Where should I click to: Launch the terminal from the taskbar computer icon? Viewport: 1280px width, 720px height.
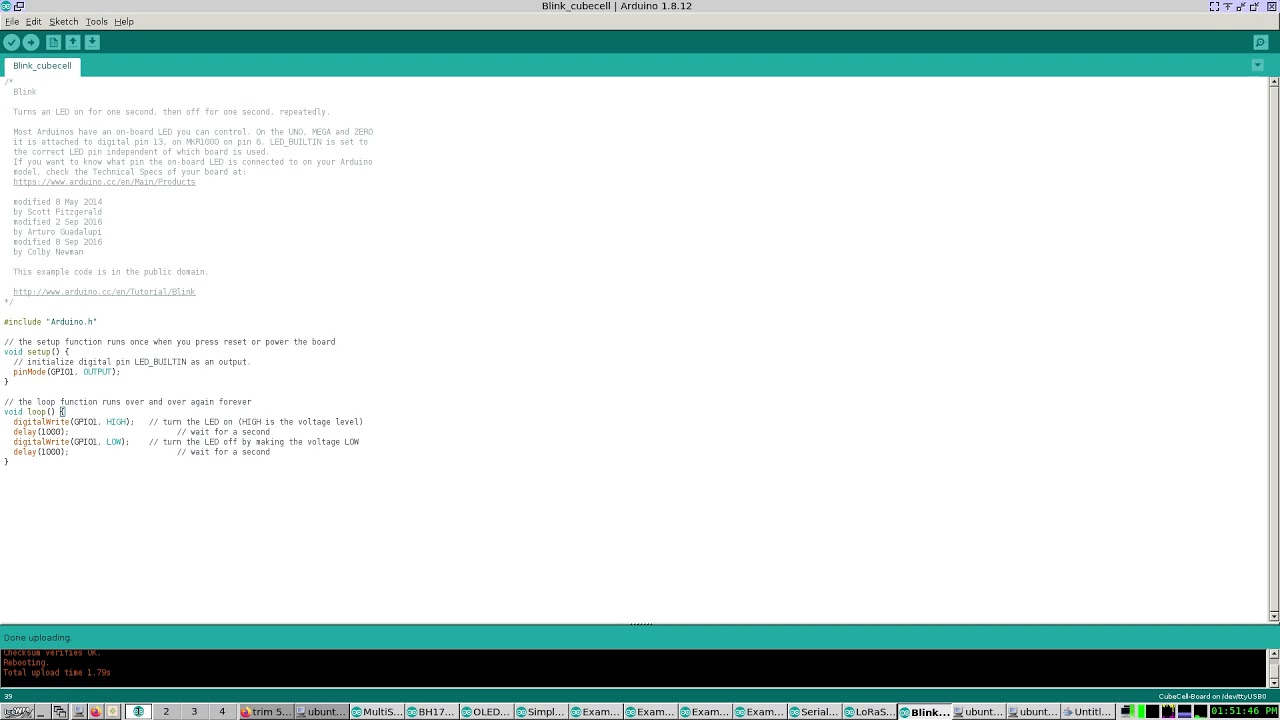(78, 712)
